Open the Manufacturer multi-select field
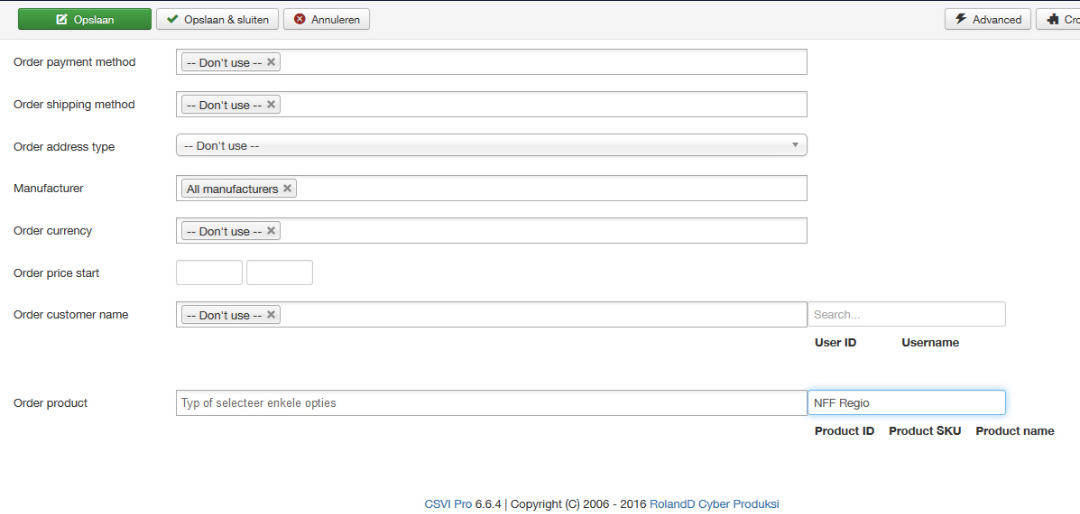Image resolution: width=1080 pixels, height=514 pixels. (550, 188)
